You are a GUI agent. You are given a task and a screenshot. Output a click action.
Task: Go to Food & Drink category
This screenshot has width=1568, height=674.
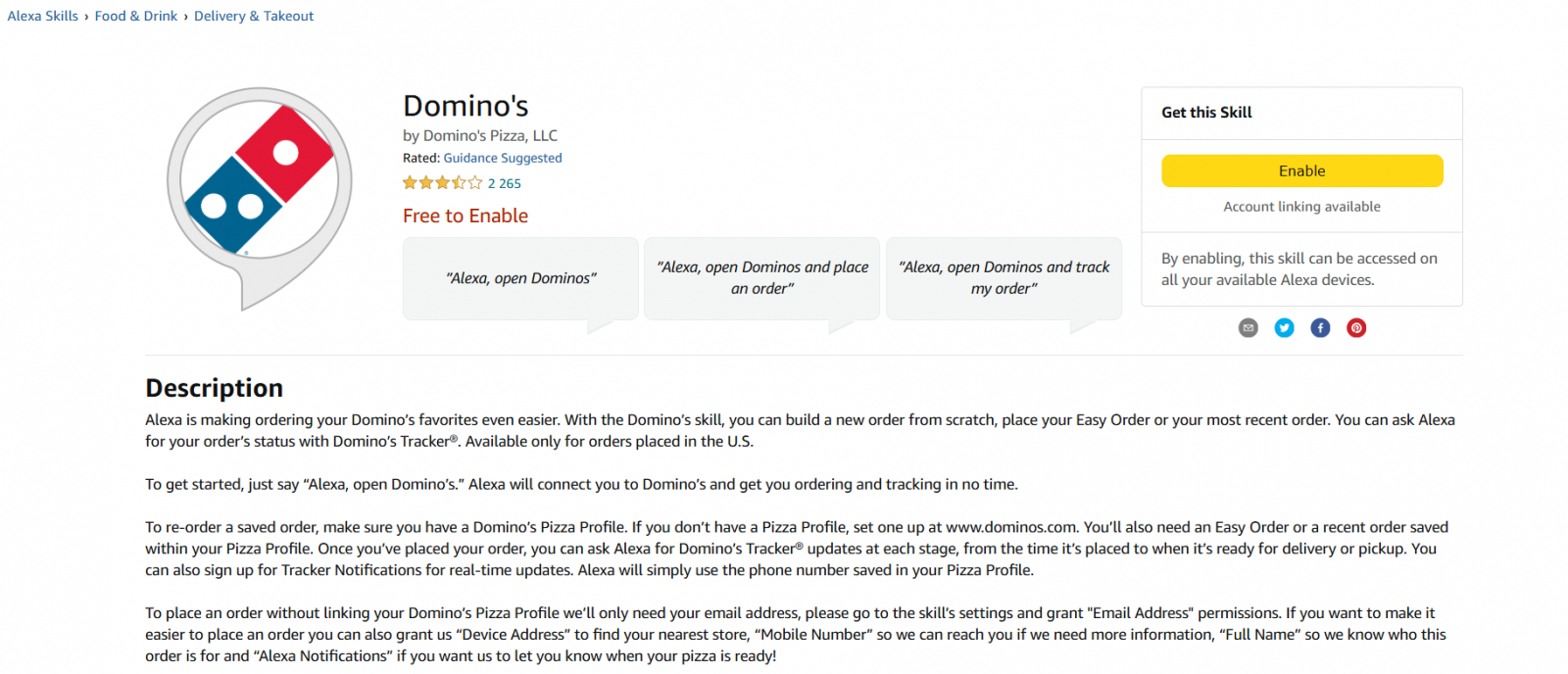click(x=136, y=17)
